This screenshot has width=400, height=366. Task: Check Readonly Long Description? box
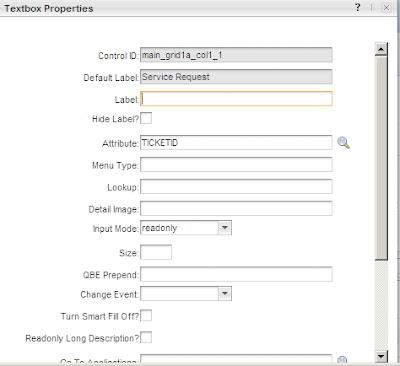(x=146, y=337)
